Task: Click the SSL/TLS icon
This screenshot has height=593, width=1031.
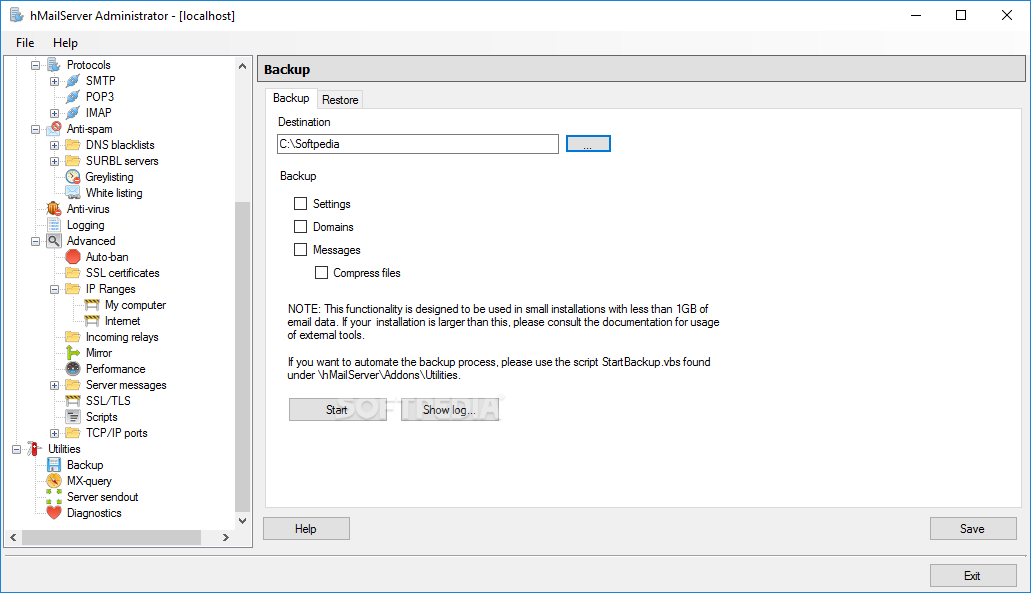Action: click(x=73, y=401)
